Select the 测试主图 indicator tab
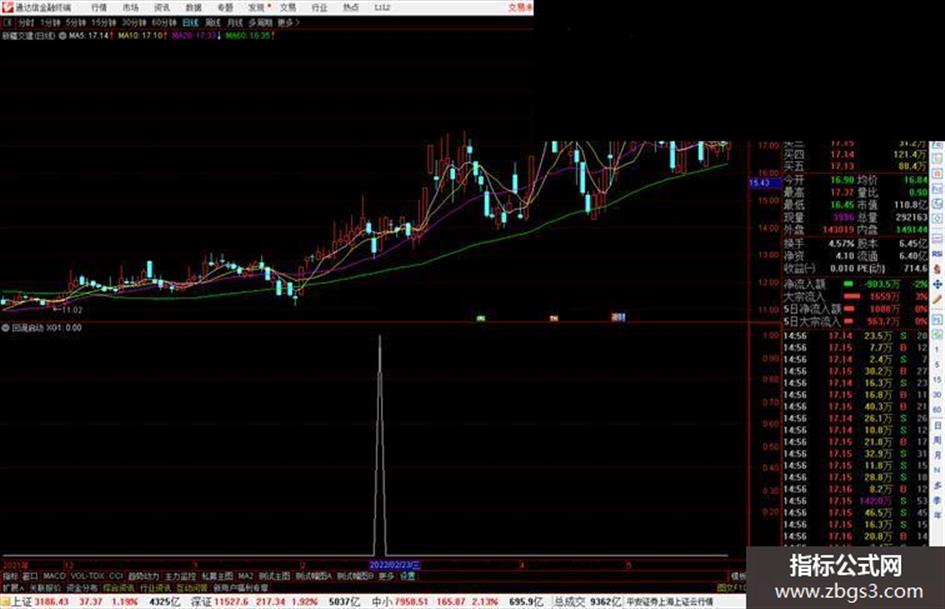The height and width of the screenshot is (609, 945). pos(275,576)
